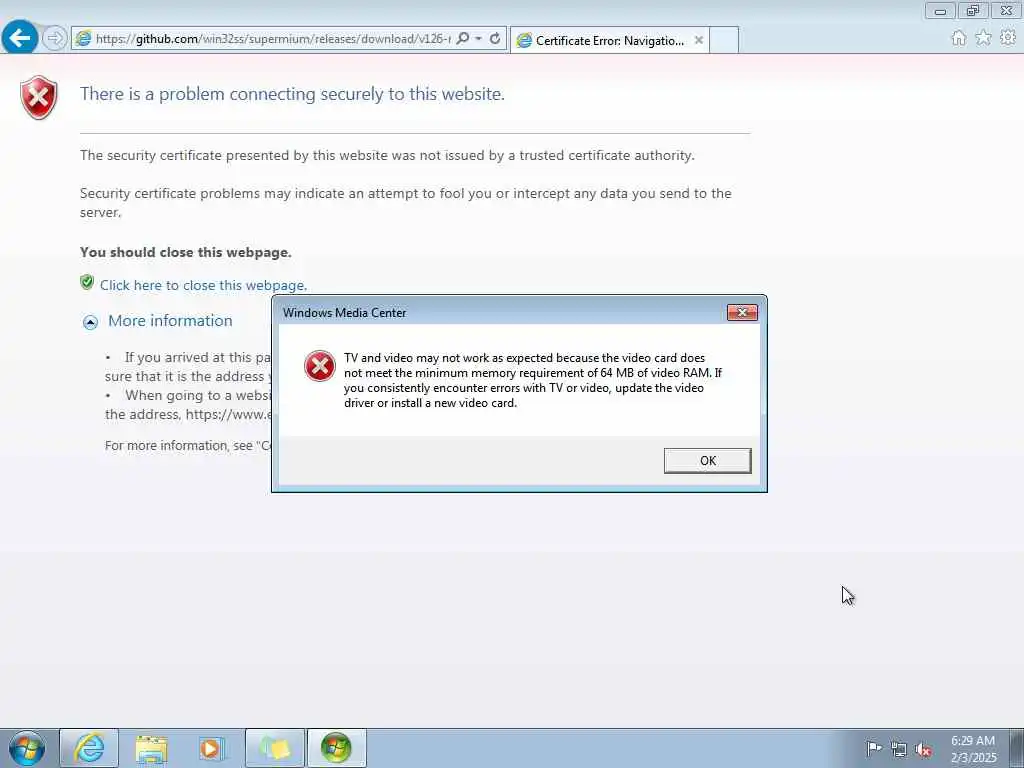Click the grey forward arrow button
Image resolution: width=1024 pixels, height=768 pixels.
coord(55,38)
